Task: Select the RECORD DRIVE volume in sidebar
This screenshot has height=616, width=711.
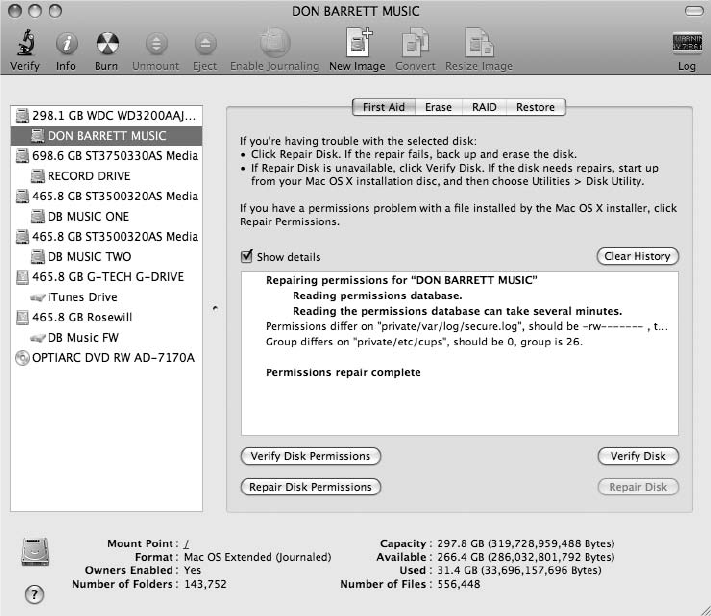Action: pyautogui.click(x=89, y=176)
